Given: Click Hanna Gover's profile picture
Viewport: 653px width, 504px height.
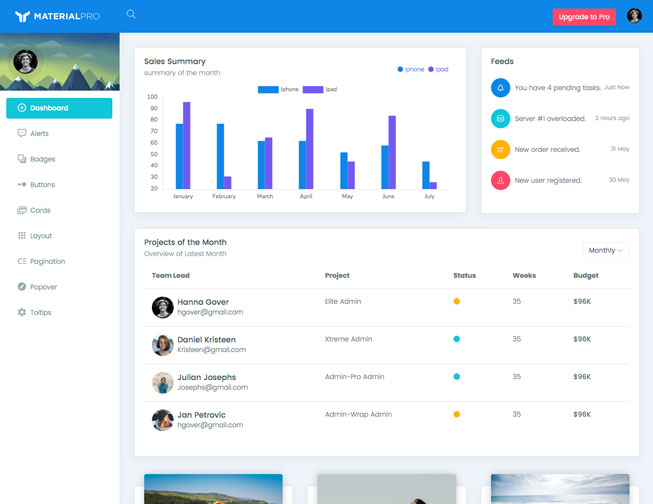Looking at the screenshot, I should tap(162, 307).
